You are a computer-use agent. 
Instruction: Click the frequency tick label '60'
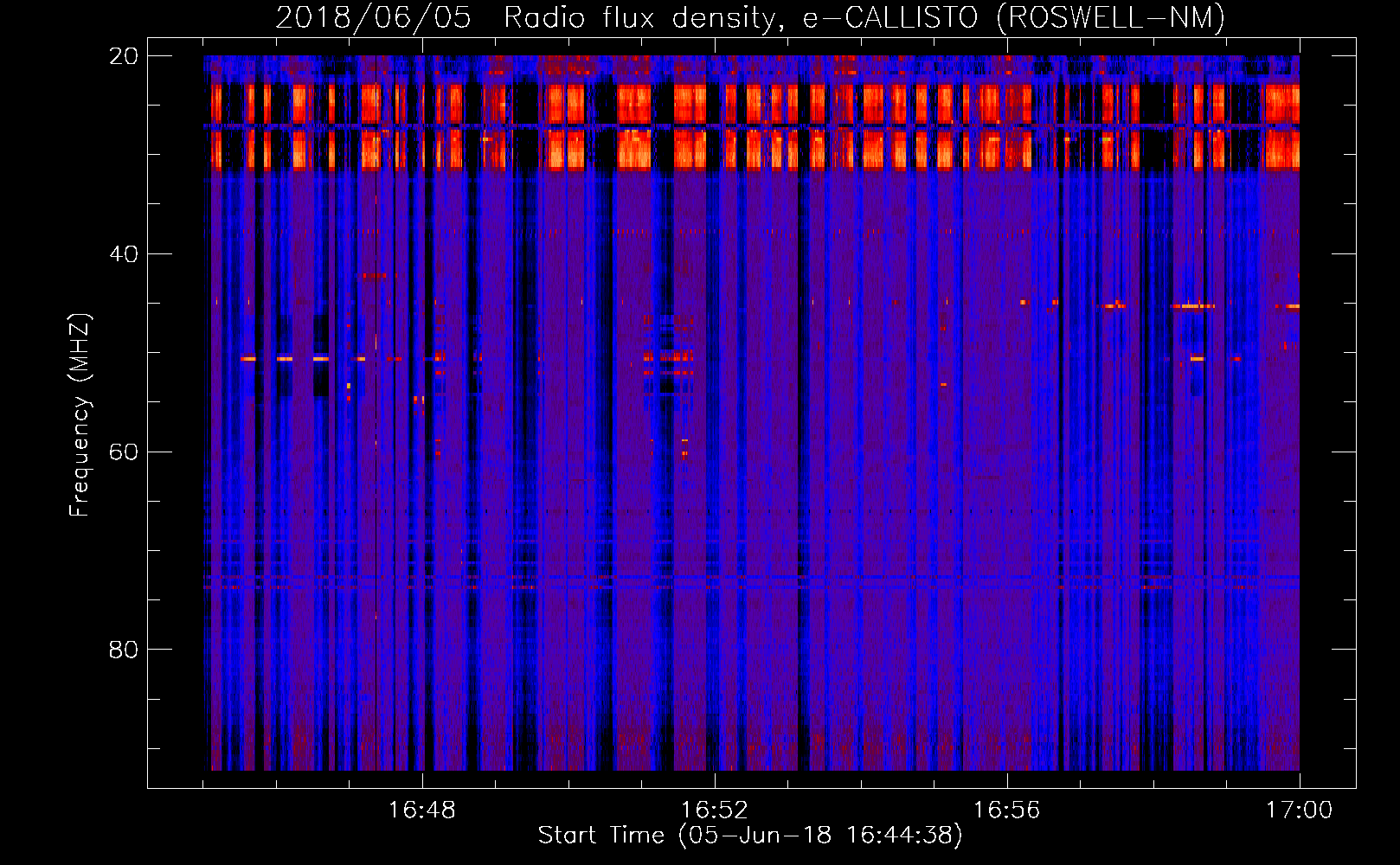pyautogui.click(x=124, y=452)
